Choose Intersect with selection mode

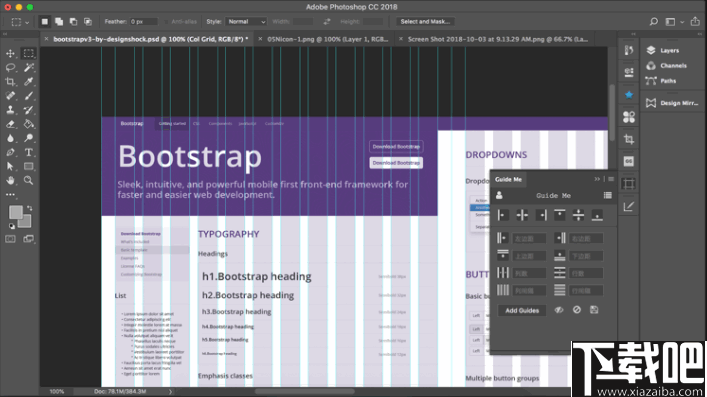point(88,22)
